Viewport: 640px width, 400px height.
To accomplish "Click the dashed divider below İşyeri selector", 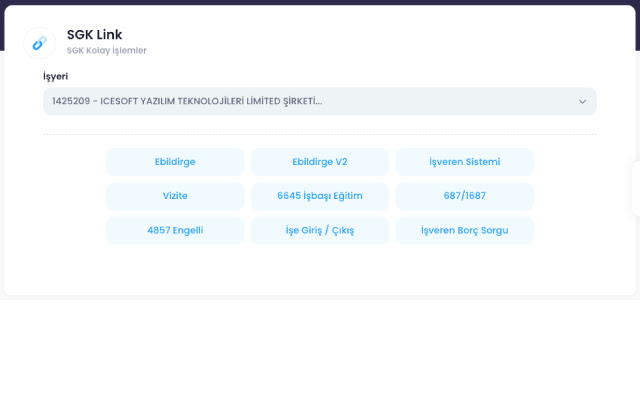I will [x=320, y=134].
